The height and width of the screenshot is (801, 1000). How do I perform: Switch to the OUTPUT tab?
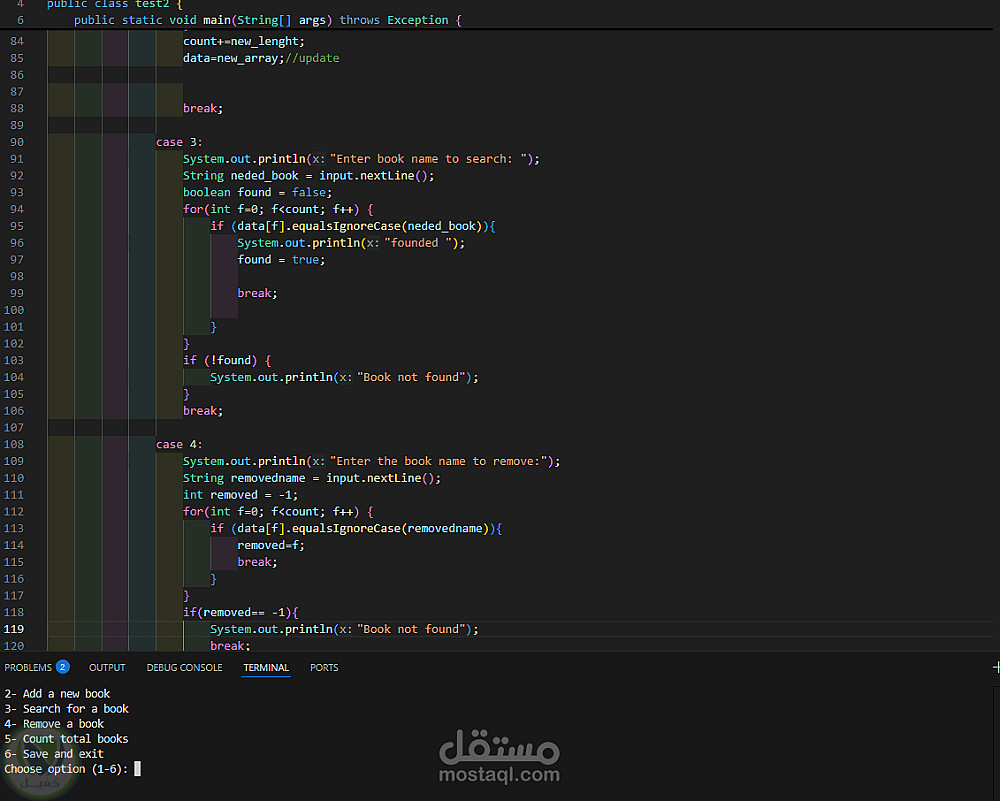107,667
